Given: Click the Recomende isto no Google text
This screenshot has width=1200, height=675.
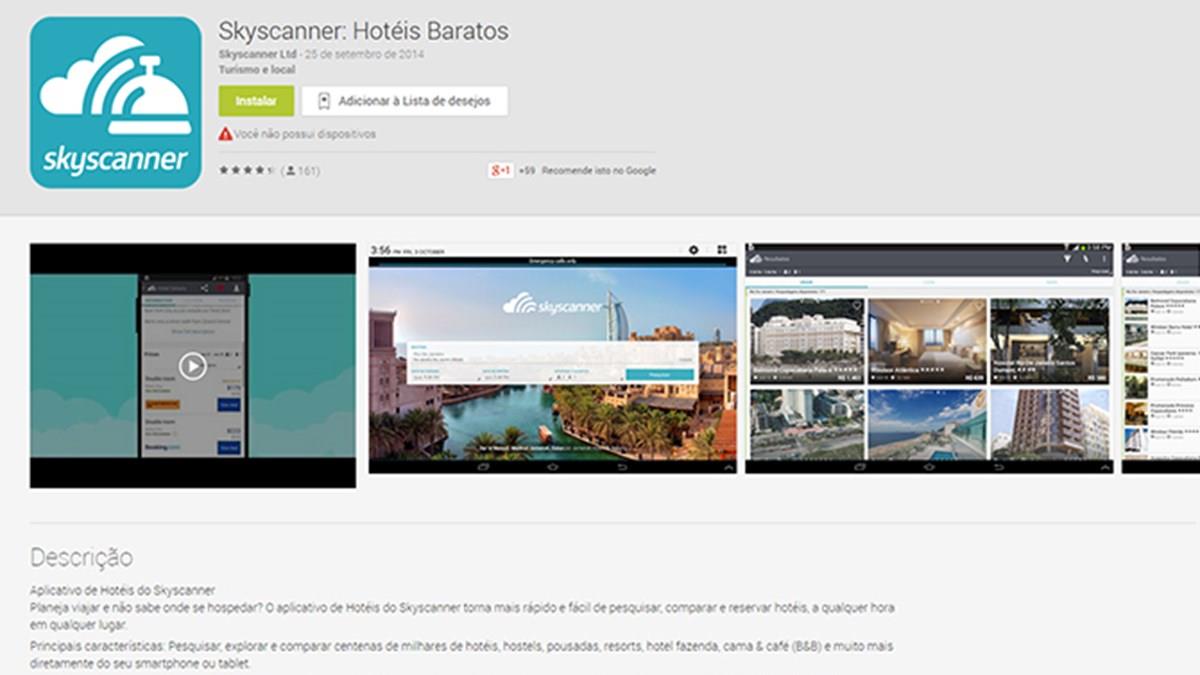Looking at the screenshot, I should [x=598, y=171].
